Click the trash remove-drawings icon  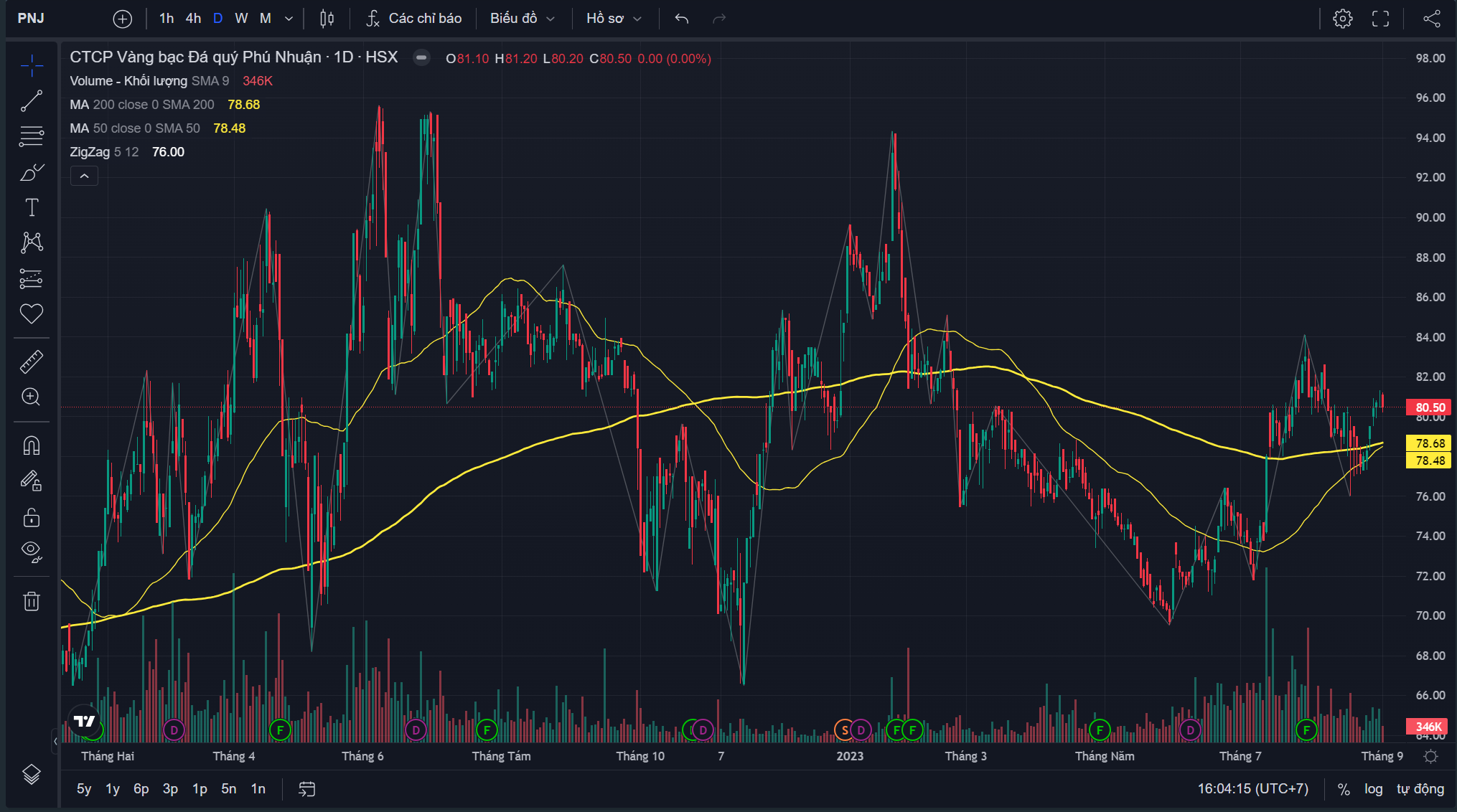32,601
